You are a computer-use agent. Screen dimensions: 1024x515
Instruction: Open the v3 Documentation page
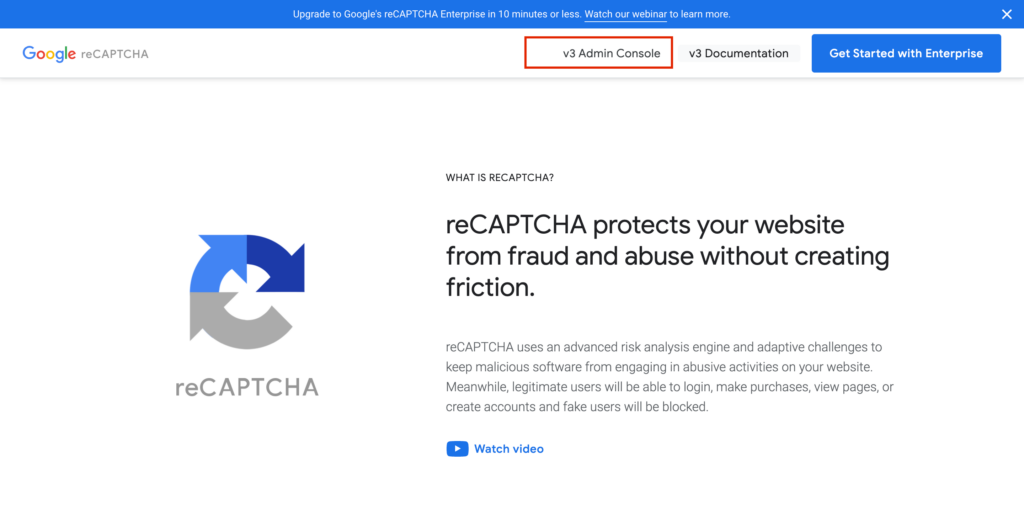[x=739, y=54]
